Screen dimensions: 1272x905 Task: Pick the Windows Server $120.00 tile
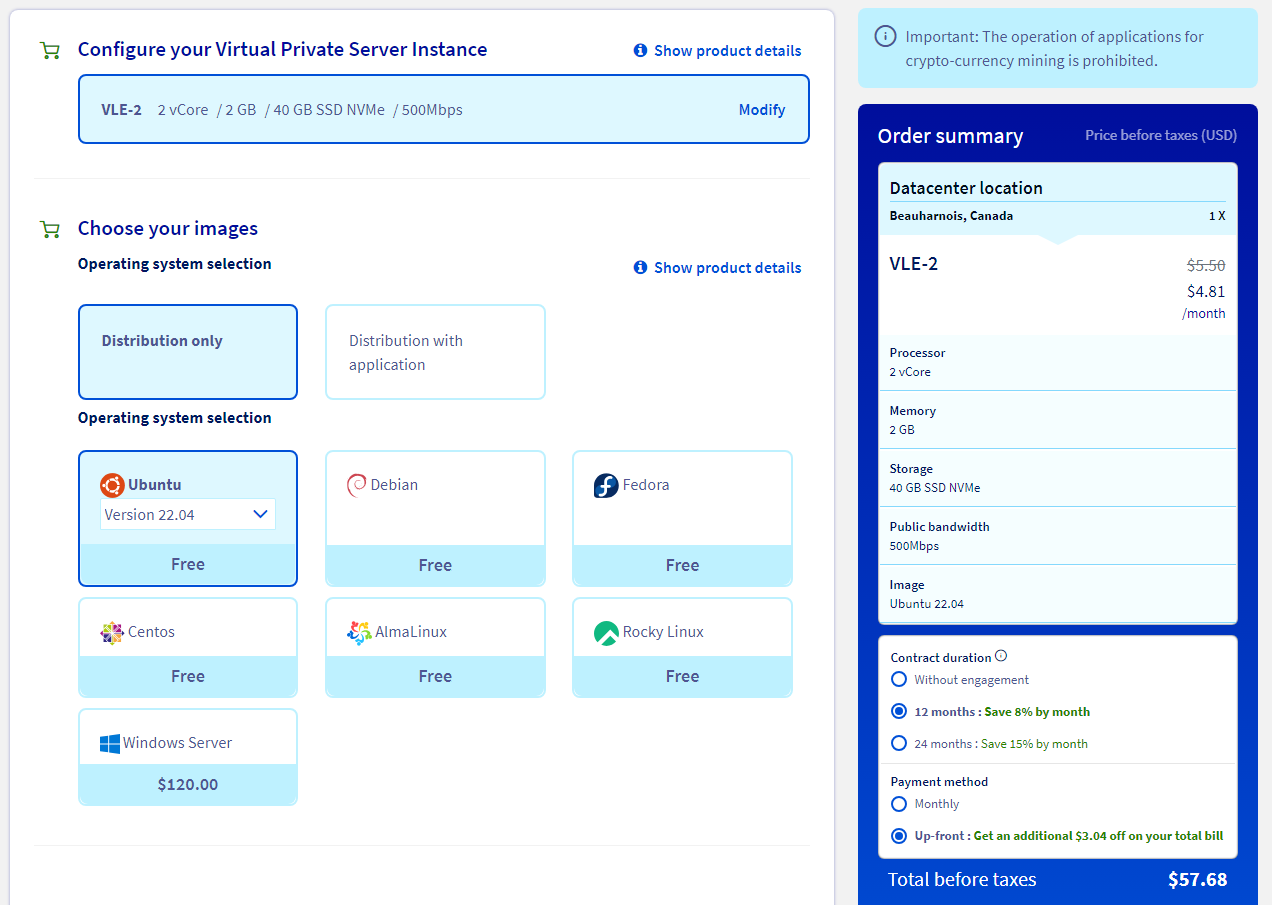(188, 757)
